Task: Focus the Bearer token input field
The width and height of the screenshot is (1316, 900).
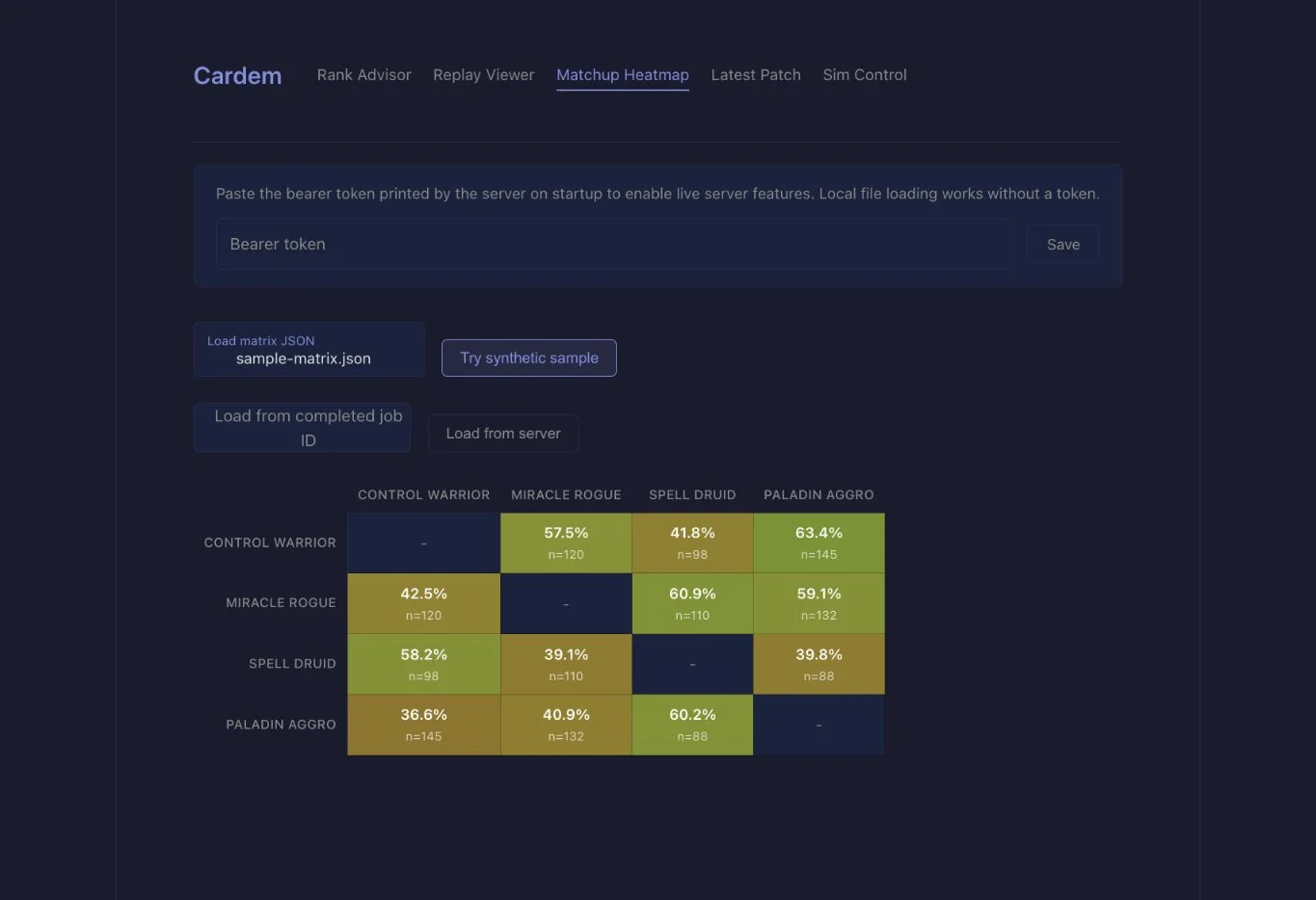Action: coord(615,244)
